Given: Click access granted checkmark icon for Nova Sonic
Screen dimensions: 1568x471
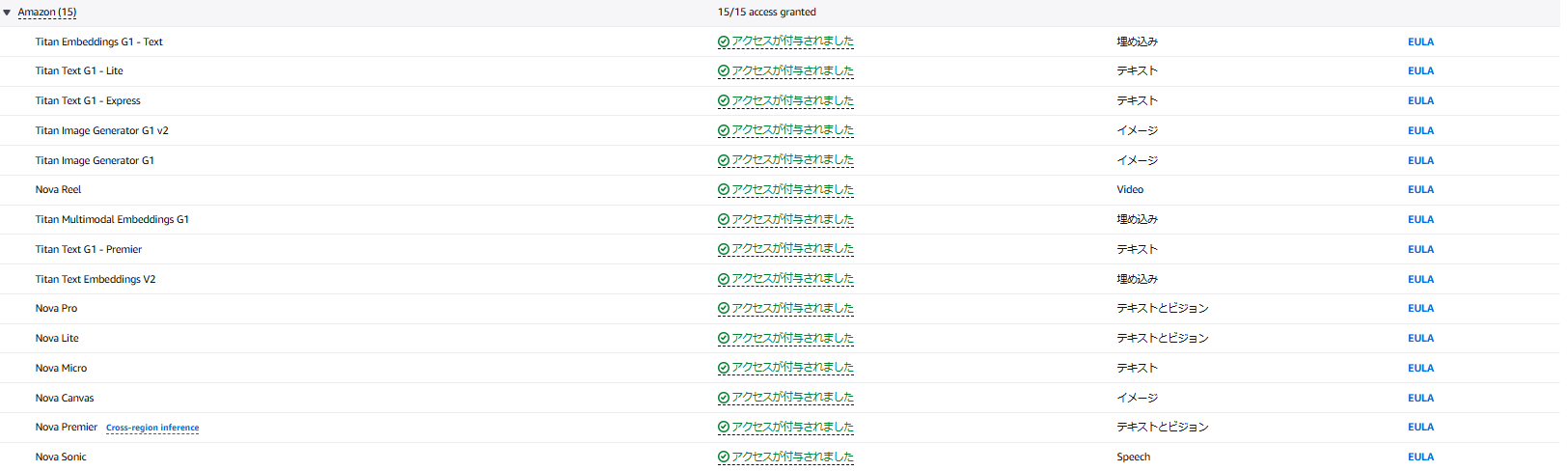Looking at the screenshot, I should tap(724, 457).
